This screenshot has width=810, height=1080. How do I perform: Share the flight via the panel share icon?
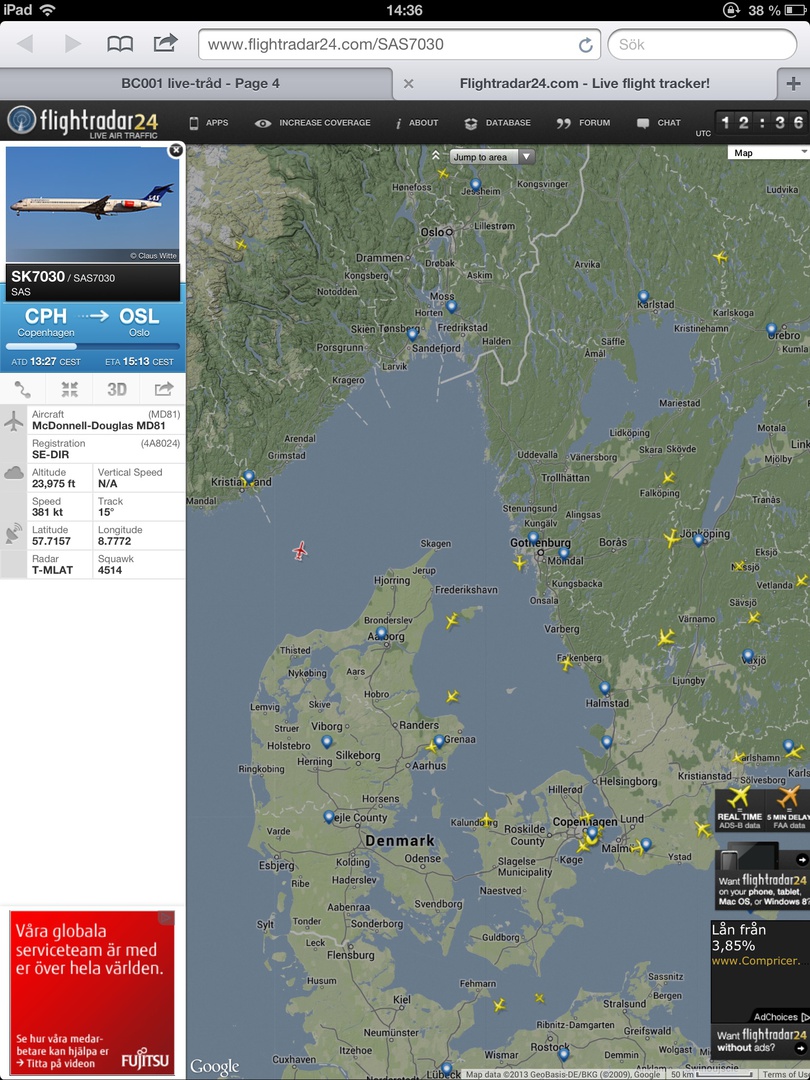(163, 390)
